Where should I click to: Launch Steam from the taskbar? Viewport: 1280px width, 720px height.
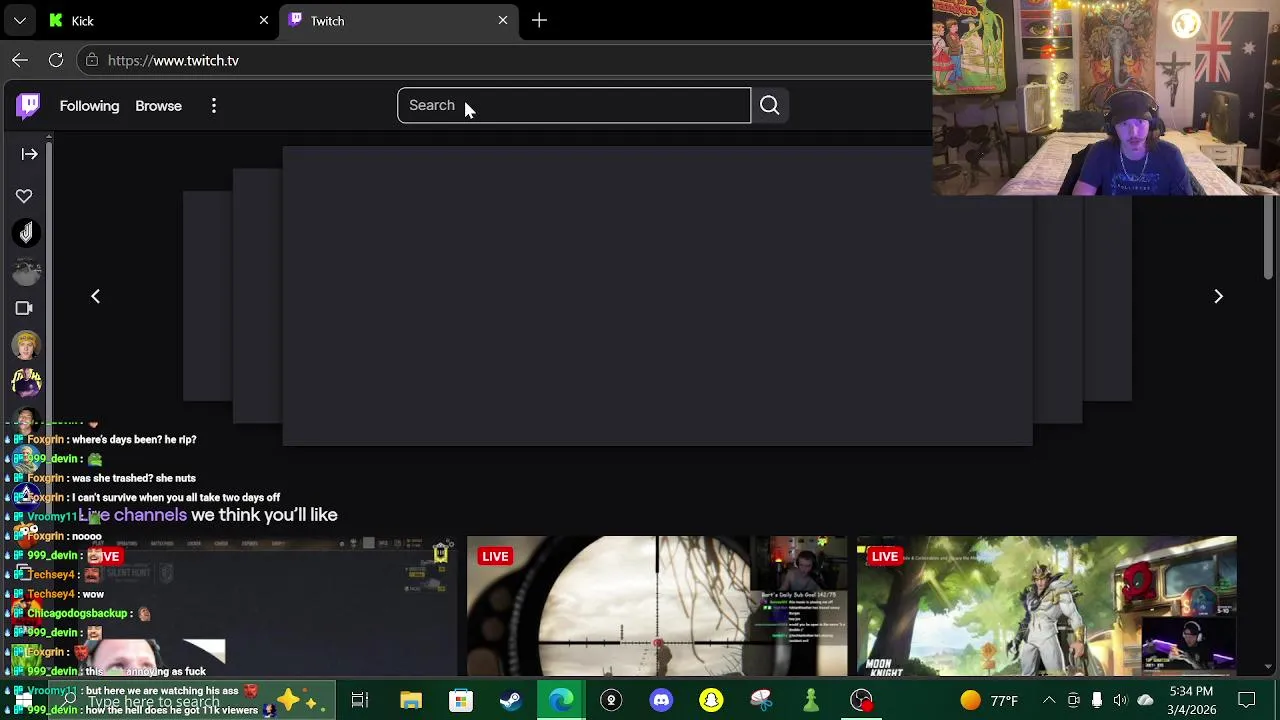pyautogui.click(x=511, y=700)
